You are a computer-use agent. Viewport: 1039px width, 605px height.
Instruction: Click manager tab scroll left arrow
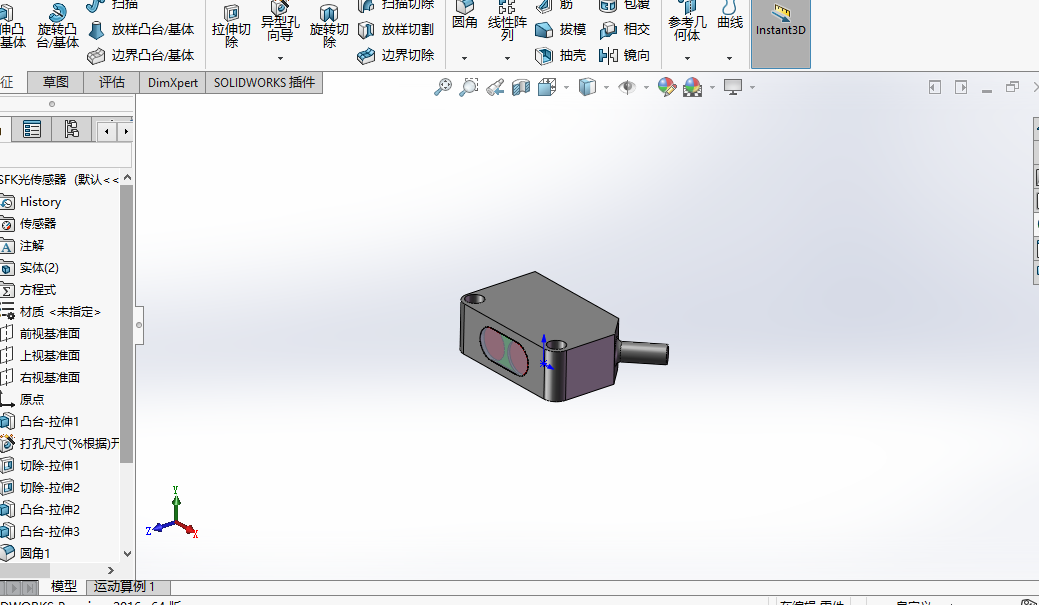tap(107, 132)
